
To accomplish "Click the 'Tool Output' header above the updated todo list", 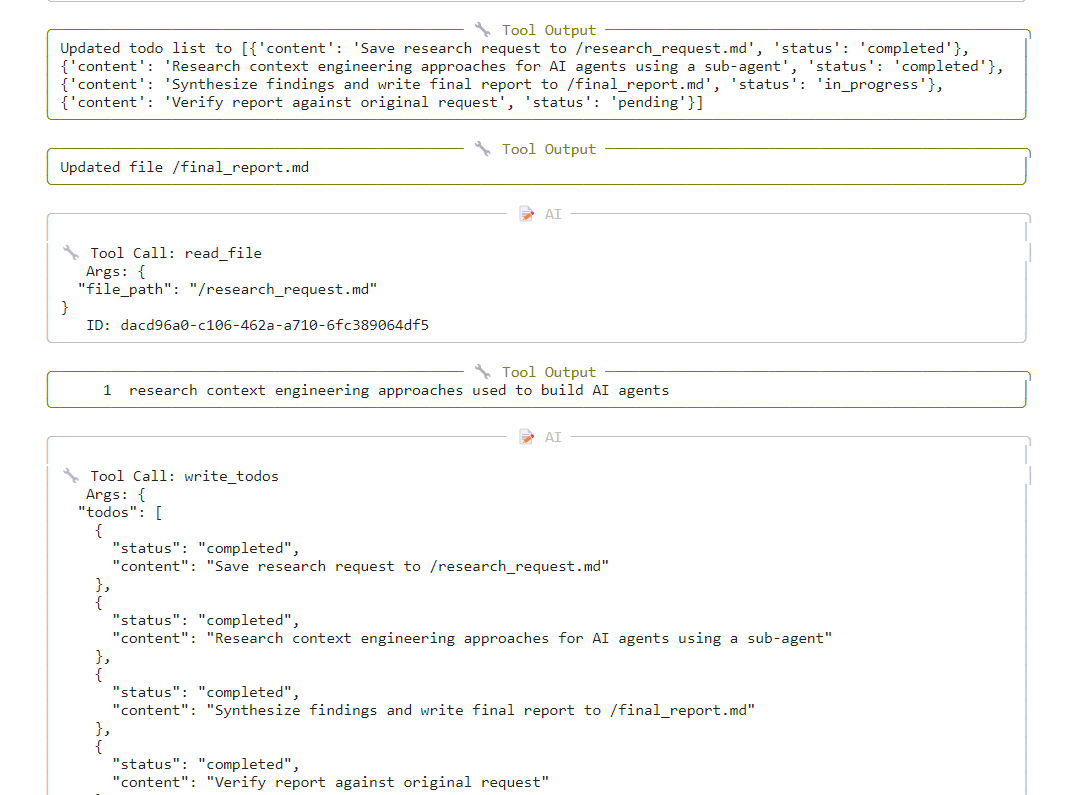I will coord(549,30).
